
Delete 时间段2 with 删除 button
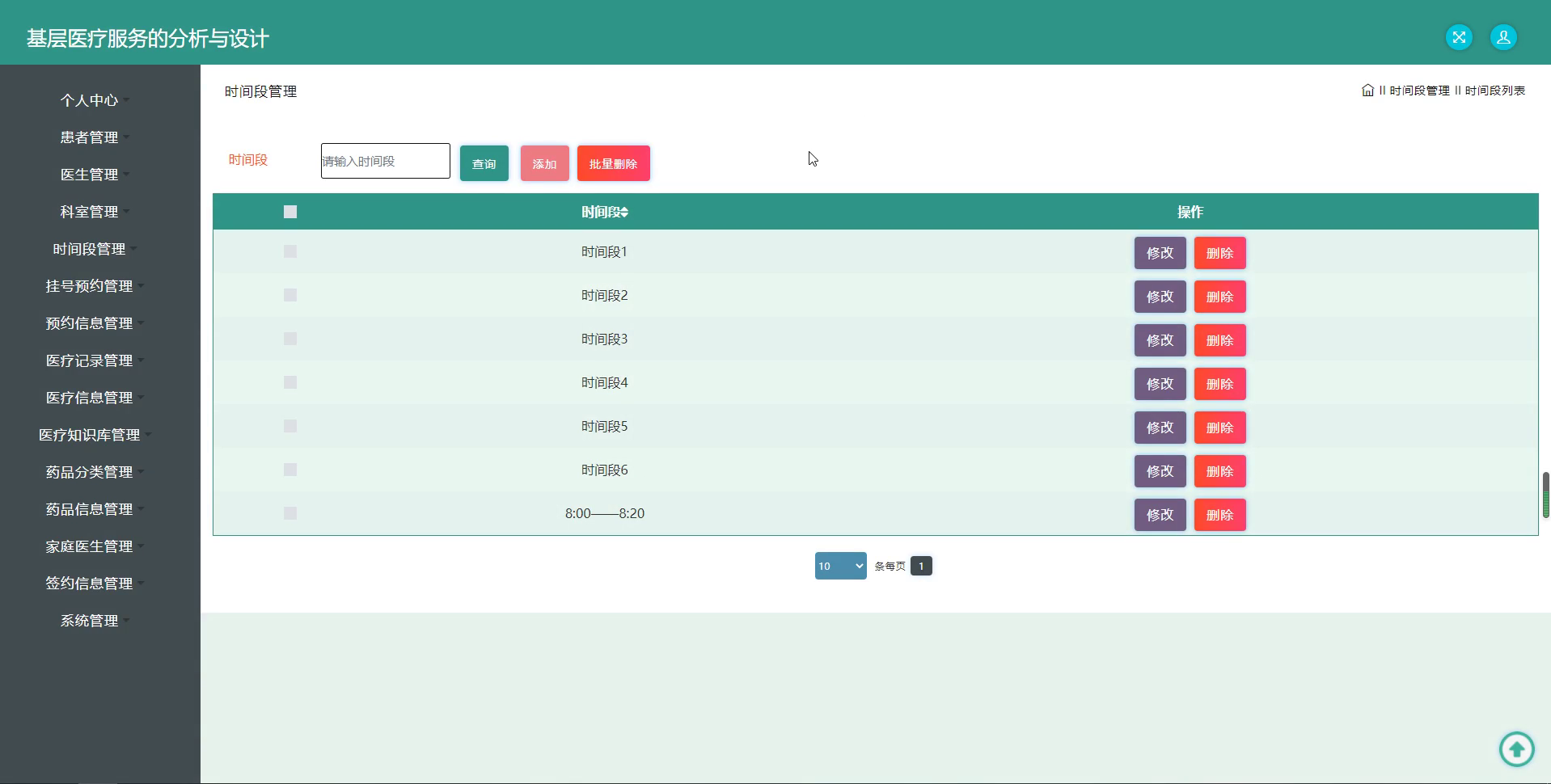(1219, 297)
